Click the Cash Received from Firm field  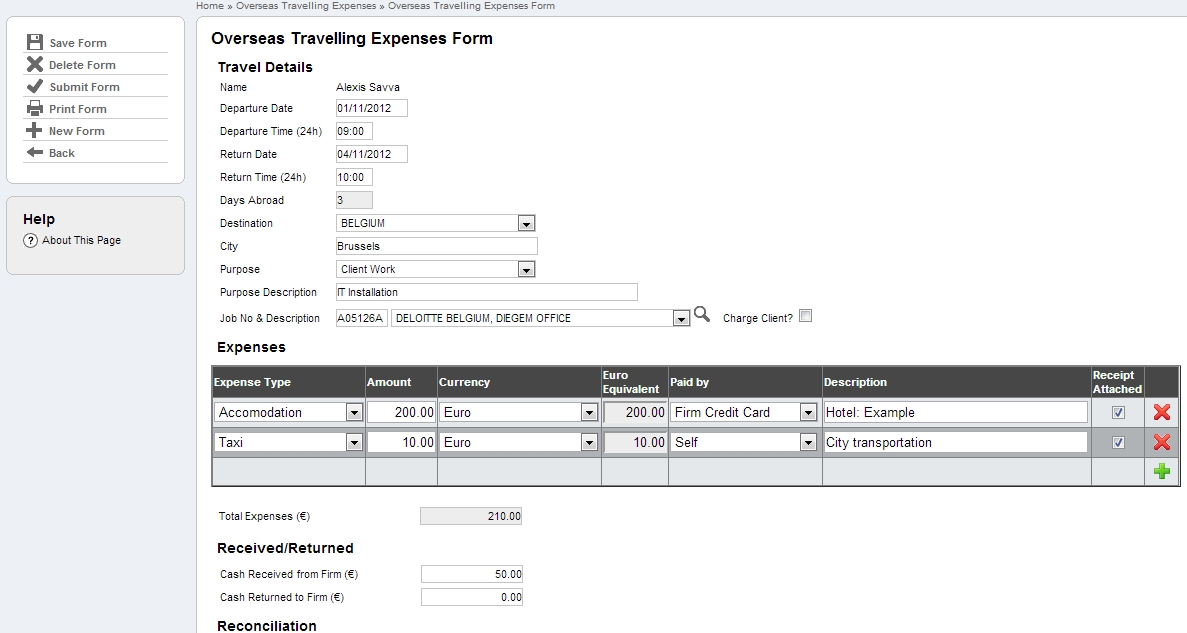[472, 575]
